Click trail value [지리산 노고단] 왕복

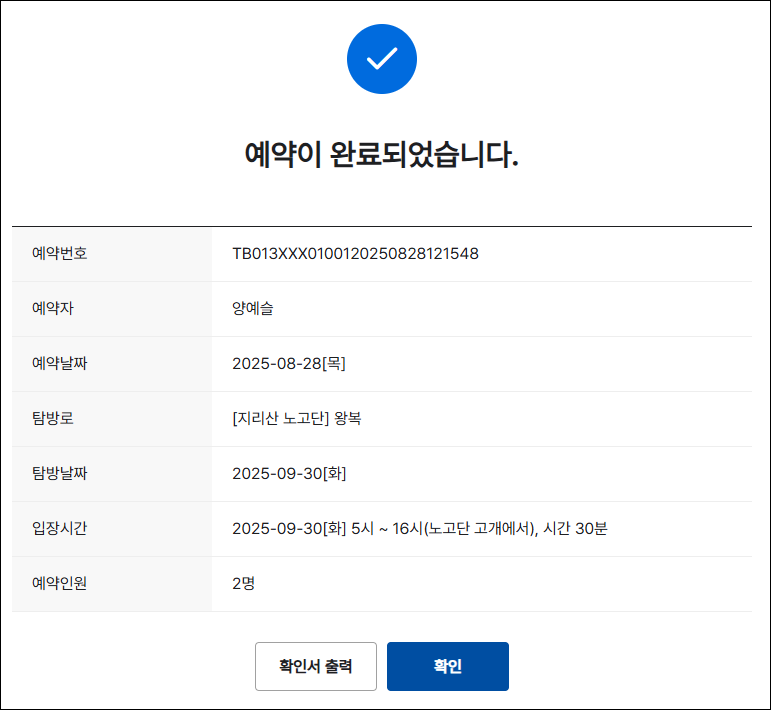297,418
